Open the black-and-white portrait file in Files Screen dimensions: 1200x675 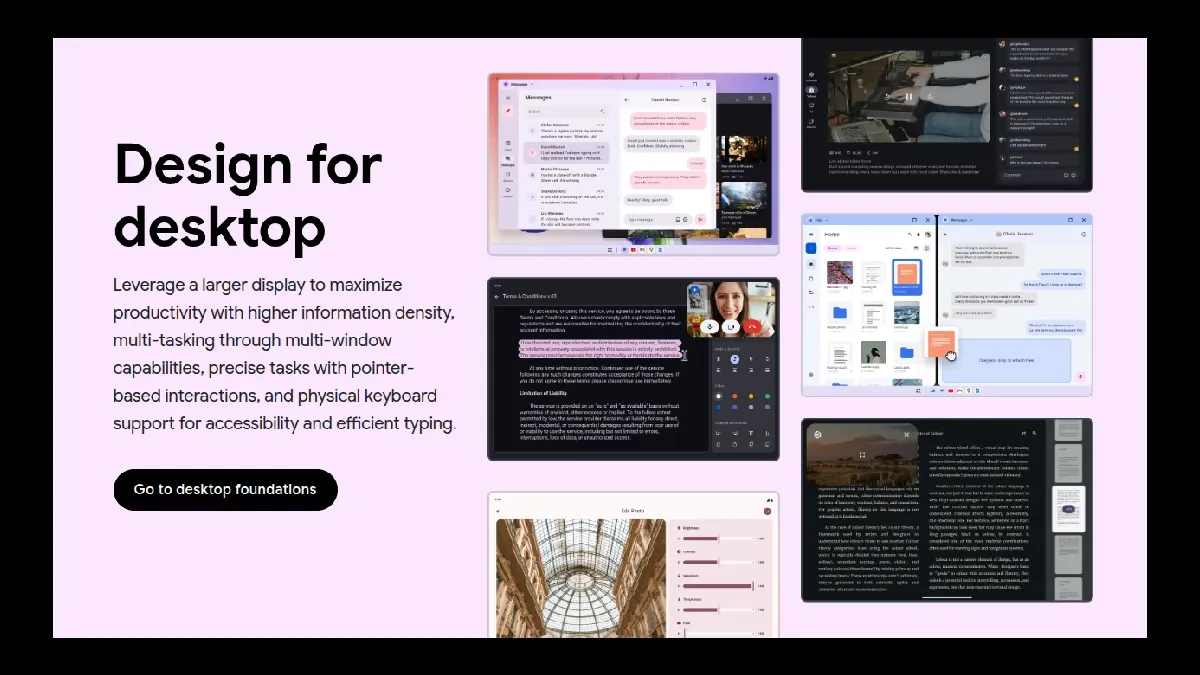click(x=873, y=352)
